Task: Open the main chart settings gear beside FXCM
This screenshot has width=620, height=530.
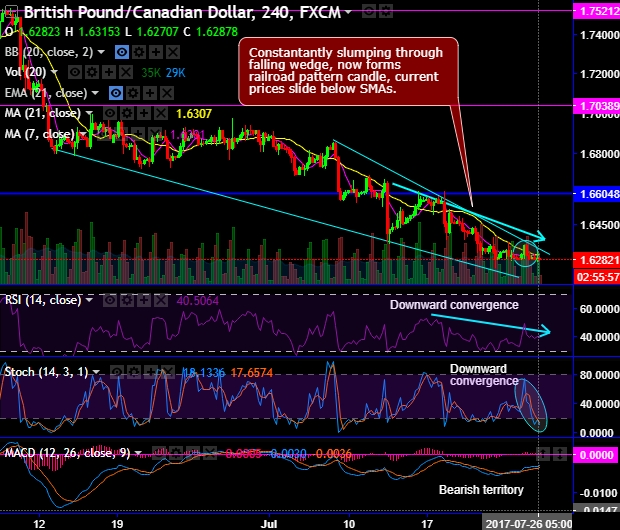Action: coord(386,11)
